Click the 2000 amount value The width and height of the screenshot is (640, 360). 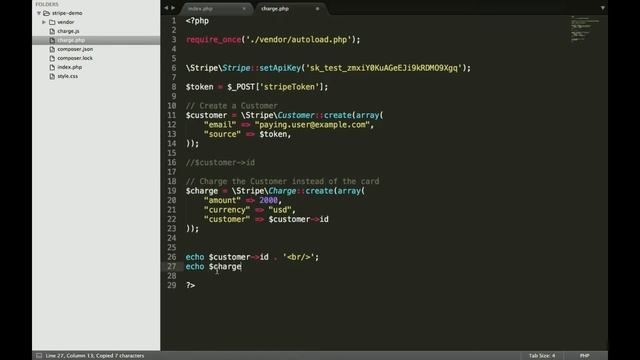pos(269,200)
